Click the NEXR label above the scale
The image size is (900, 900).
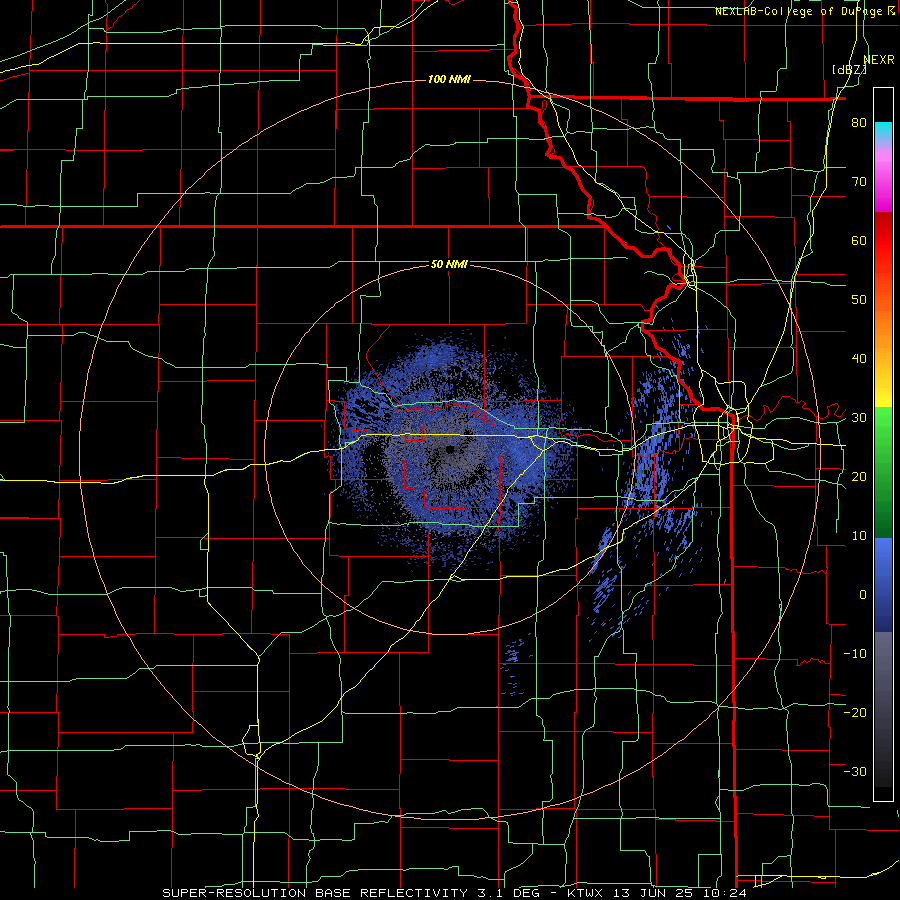[x=879, y=60]
